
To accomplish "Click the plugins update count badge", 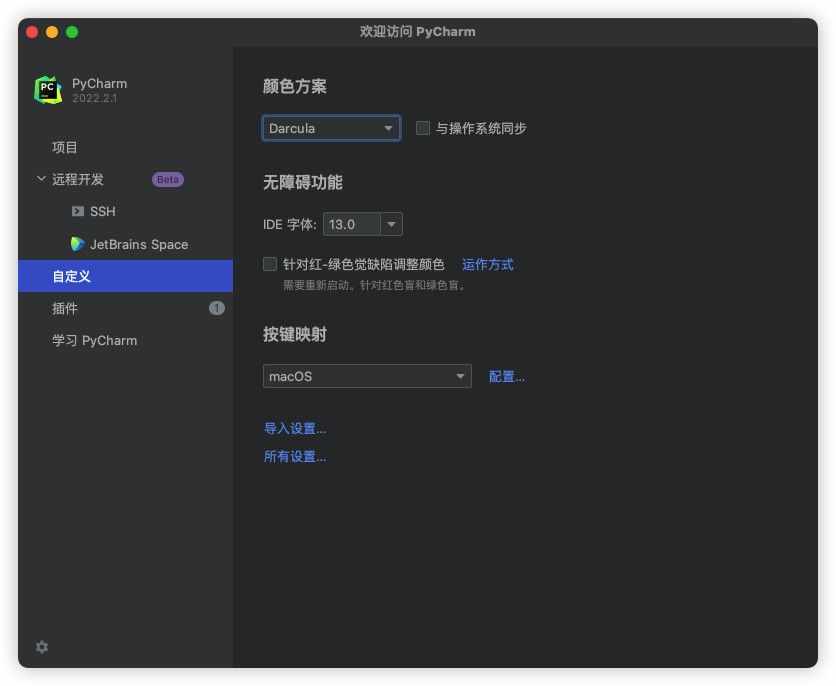I will click(x=216, y=308).
